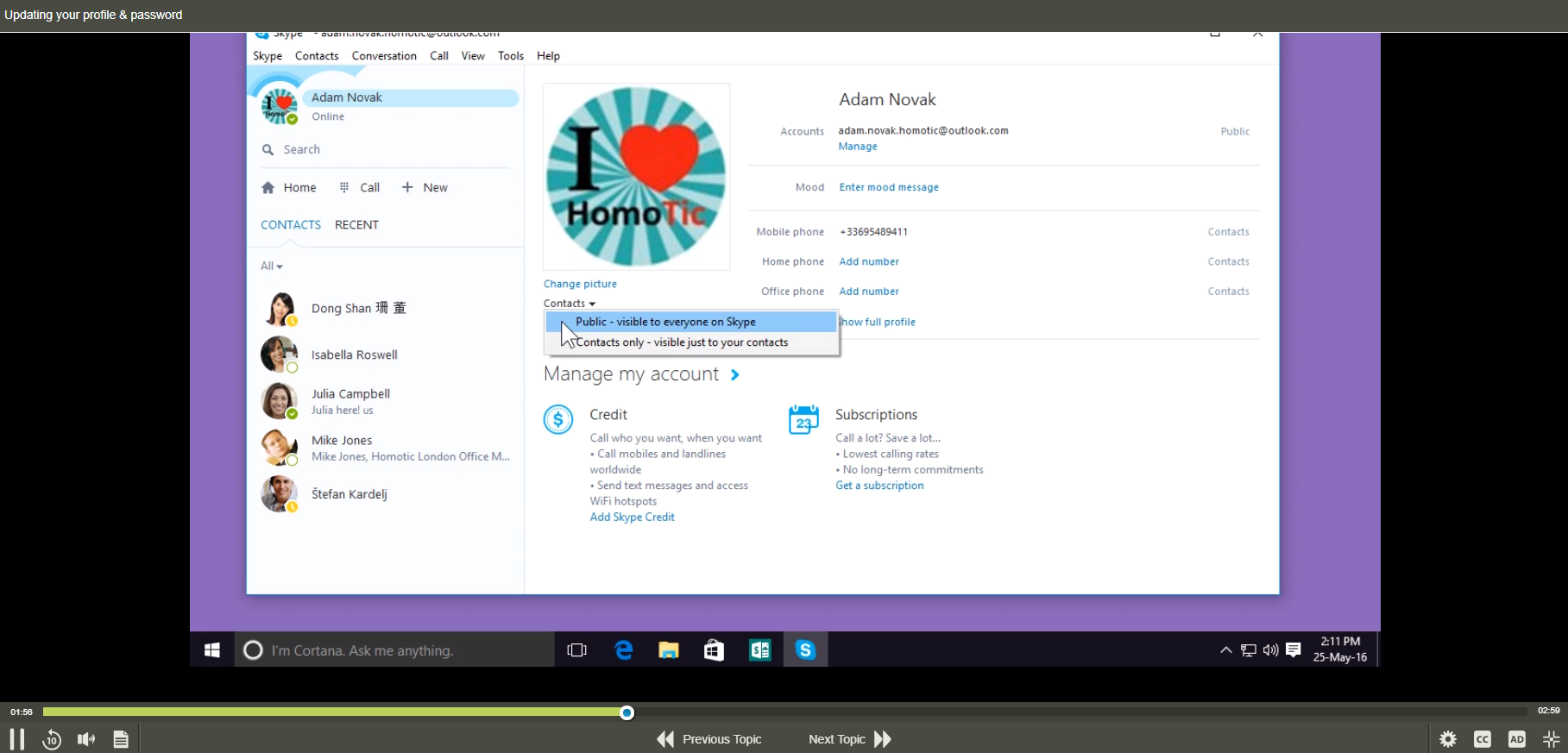
Task: Open File Explorer from taskbar
Action: (669, 650)
